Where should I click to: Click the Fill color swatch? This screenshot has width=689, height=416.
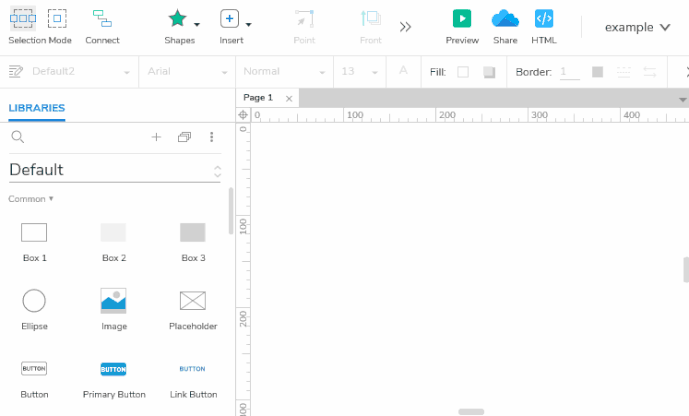coord(463,72)
